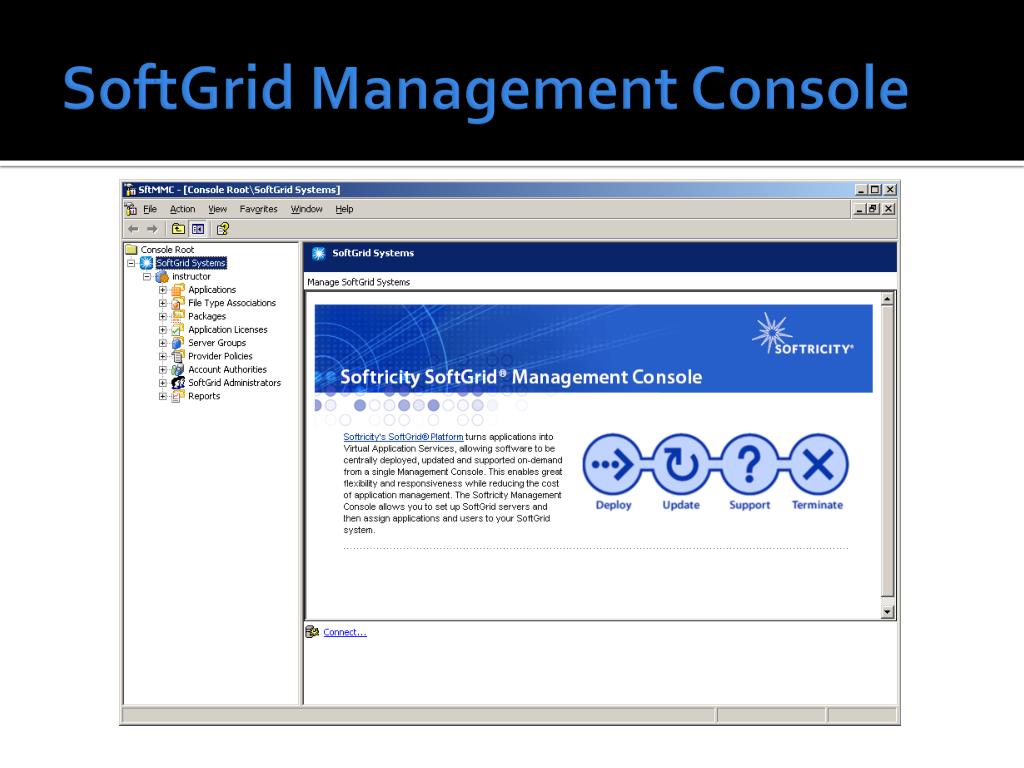The height and width of the screenshot is (768, 1024).
Task: Open the Window menu
Action: pyautogui.click(x=307, y=209)
